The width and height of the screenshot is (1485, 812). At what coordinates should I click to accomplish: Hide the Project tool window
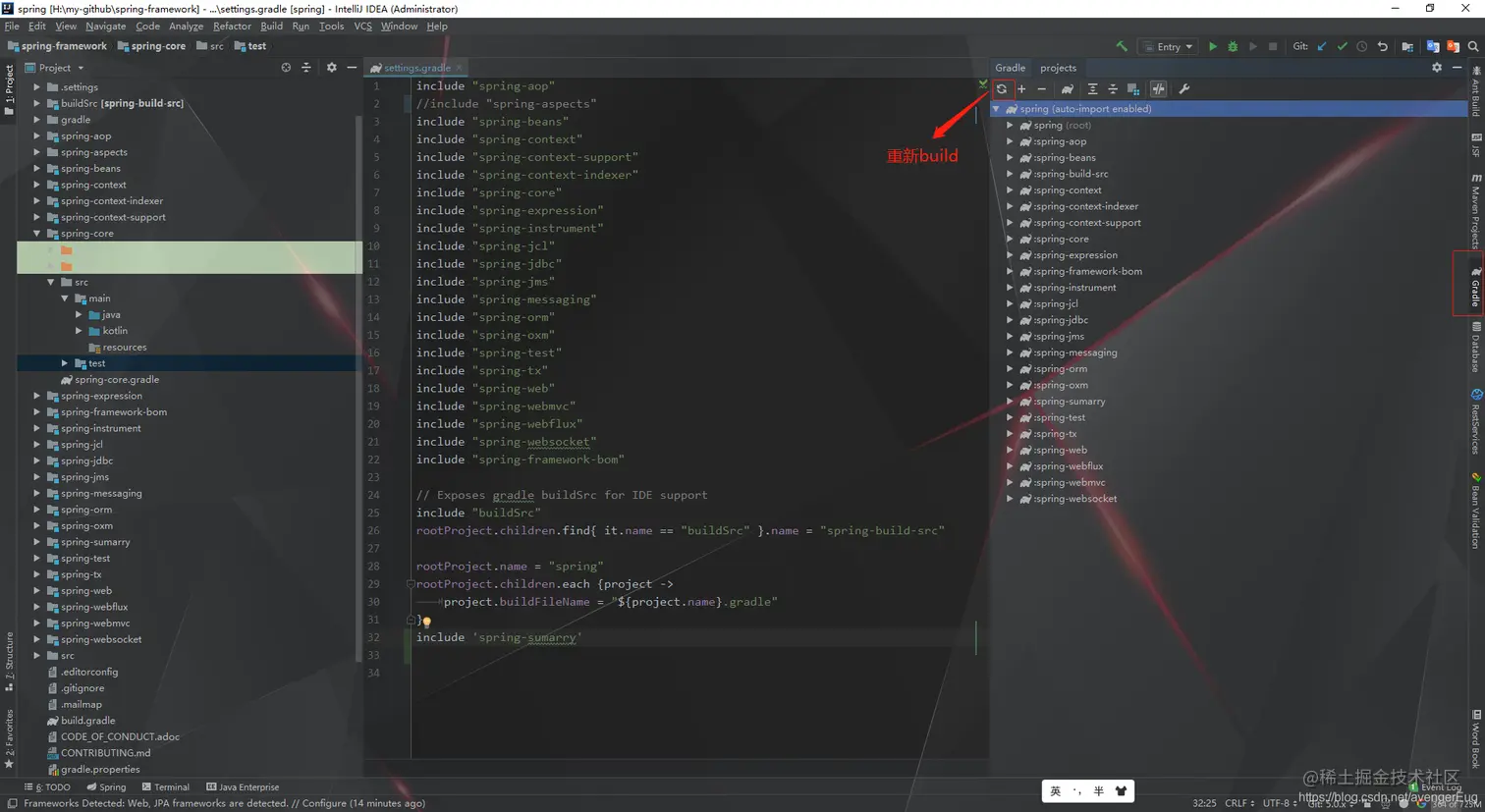tap(352, 68)
